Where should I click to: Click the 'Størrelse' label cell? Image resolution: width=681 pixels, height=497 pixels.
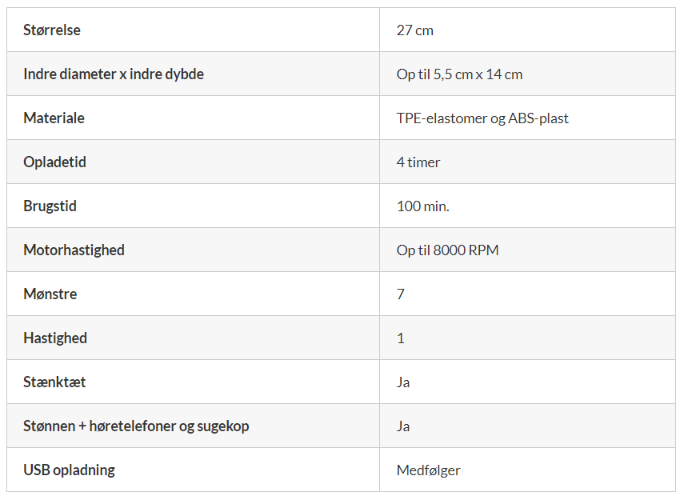coord(52,30)
